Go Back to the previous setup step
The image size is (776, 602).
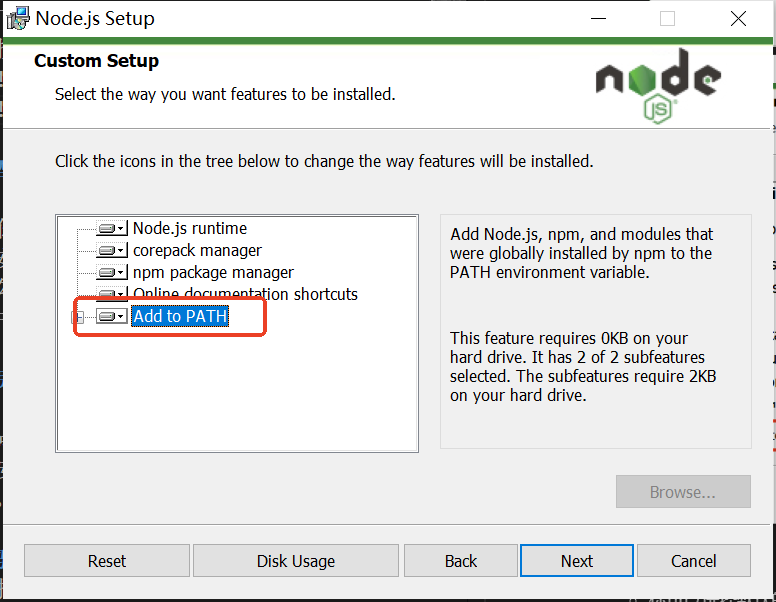tap(461, 561)
